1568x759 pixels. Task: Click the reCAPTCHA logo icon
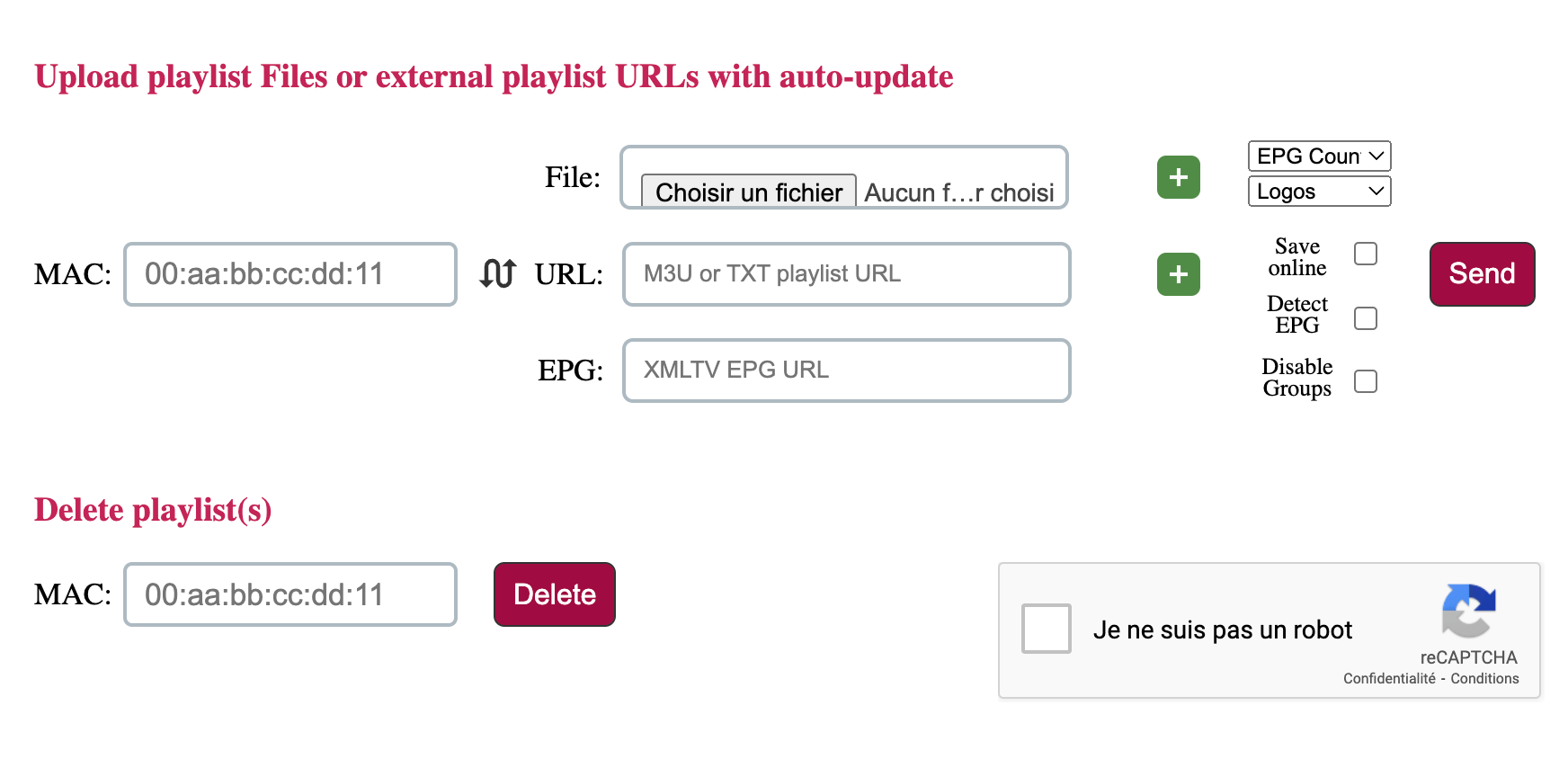[1468, 611]
